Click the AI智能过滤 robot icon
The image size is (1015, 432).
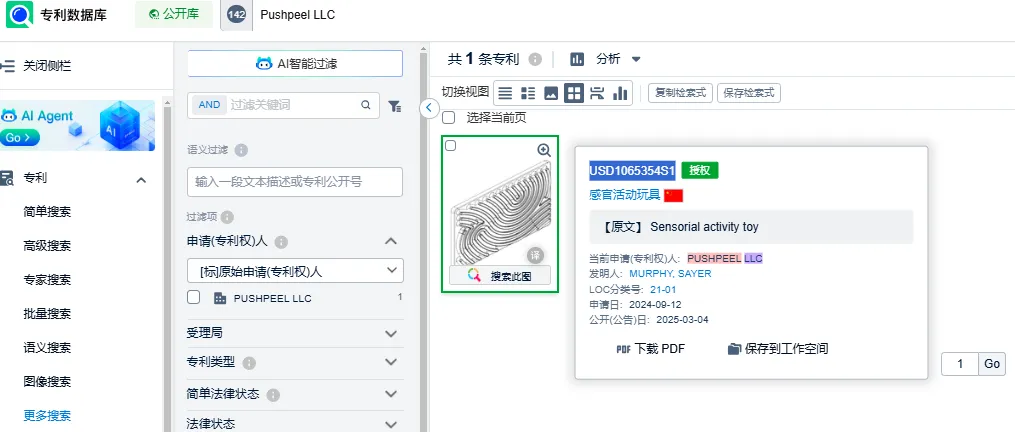click(264, 63)
